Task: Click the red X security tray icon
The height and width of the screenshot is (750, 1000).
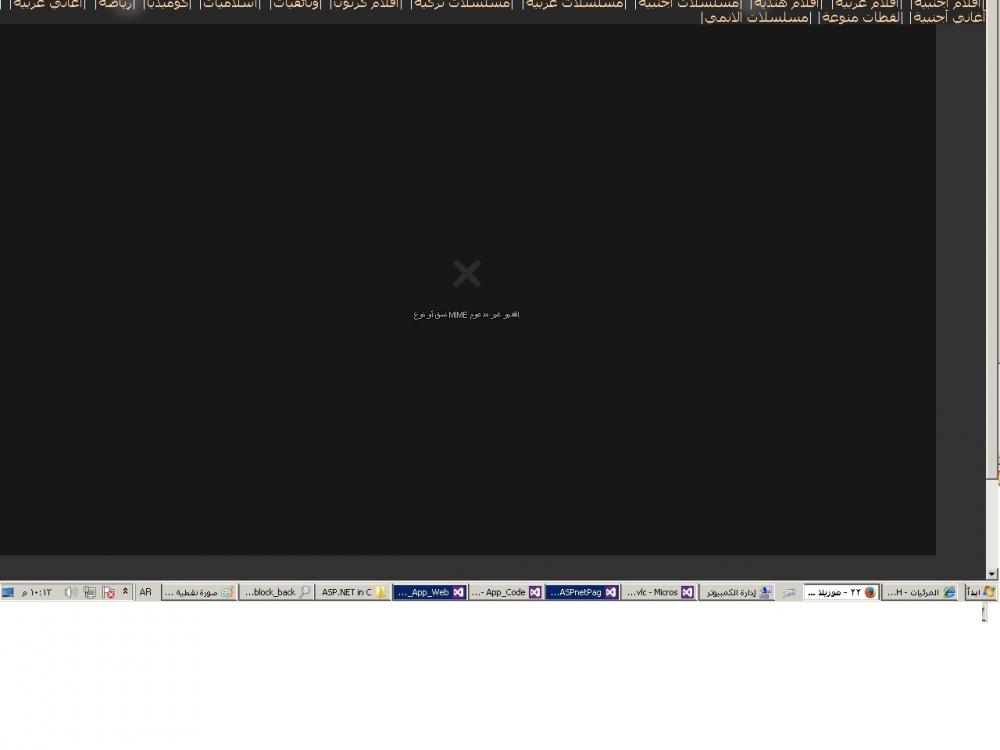Action: pos(108,593)
